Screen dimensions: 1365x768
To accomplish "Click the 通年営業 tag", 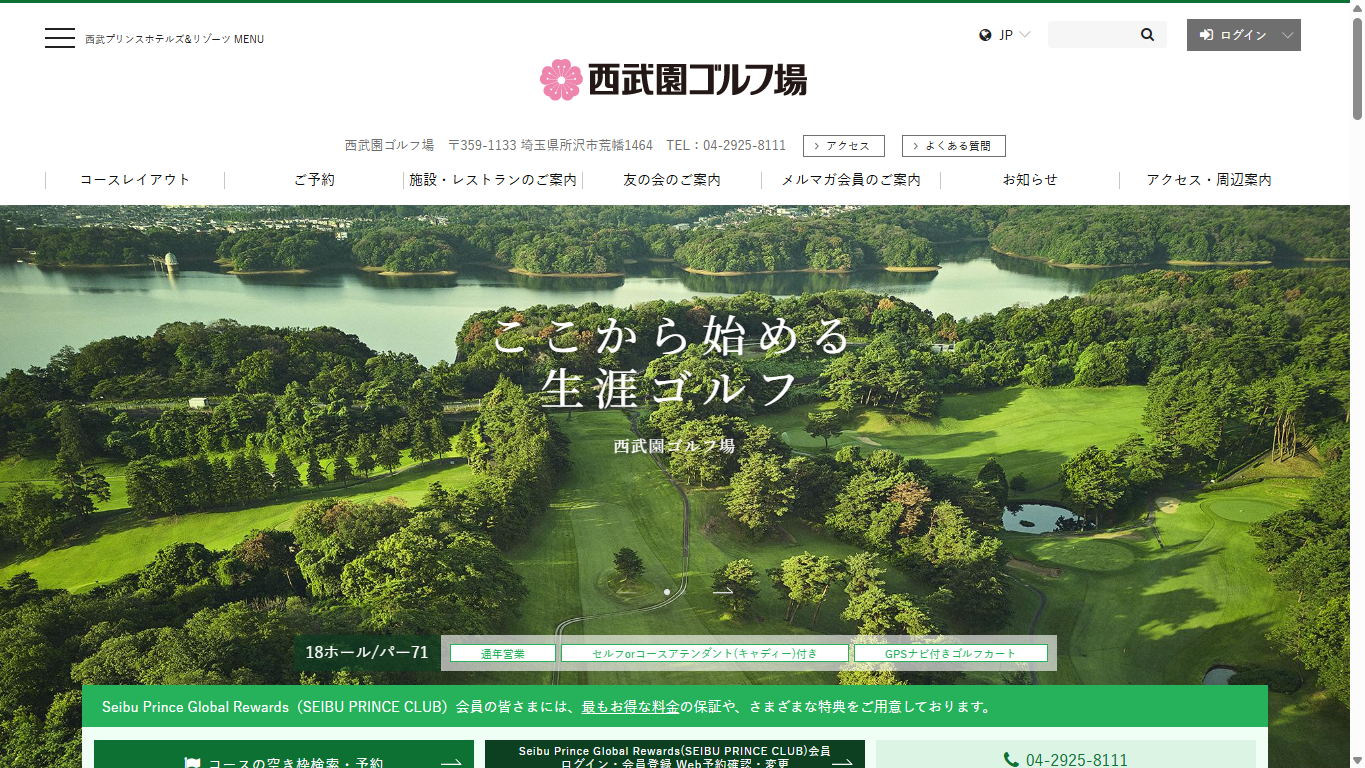I will tap(503, 654).
